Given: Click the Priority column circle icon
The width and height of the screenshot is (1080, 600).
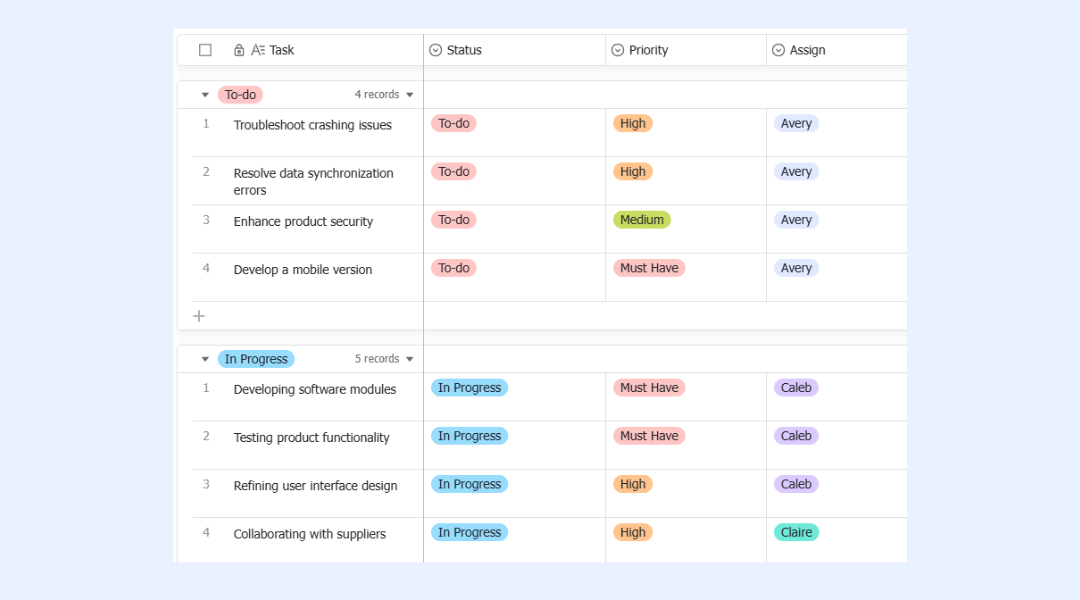Looking at the screenshot, I should pyautogui.click(x=618, y=50).
